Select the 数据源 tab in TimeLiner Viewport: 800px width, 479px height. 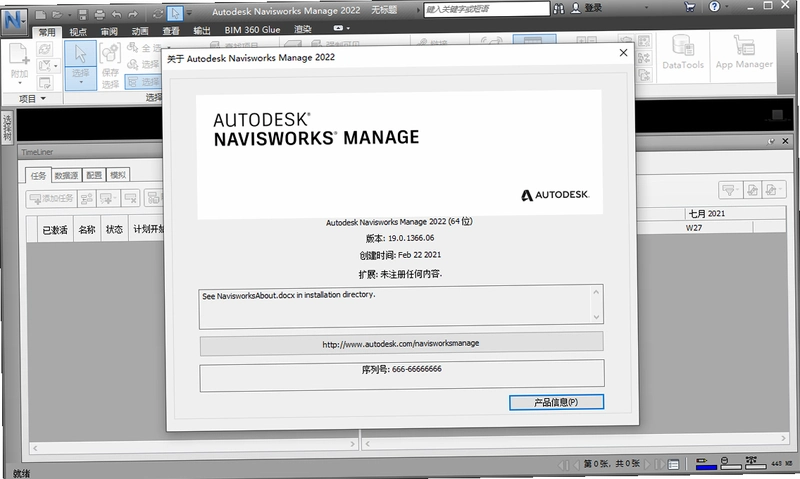(66, 175)
